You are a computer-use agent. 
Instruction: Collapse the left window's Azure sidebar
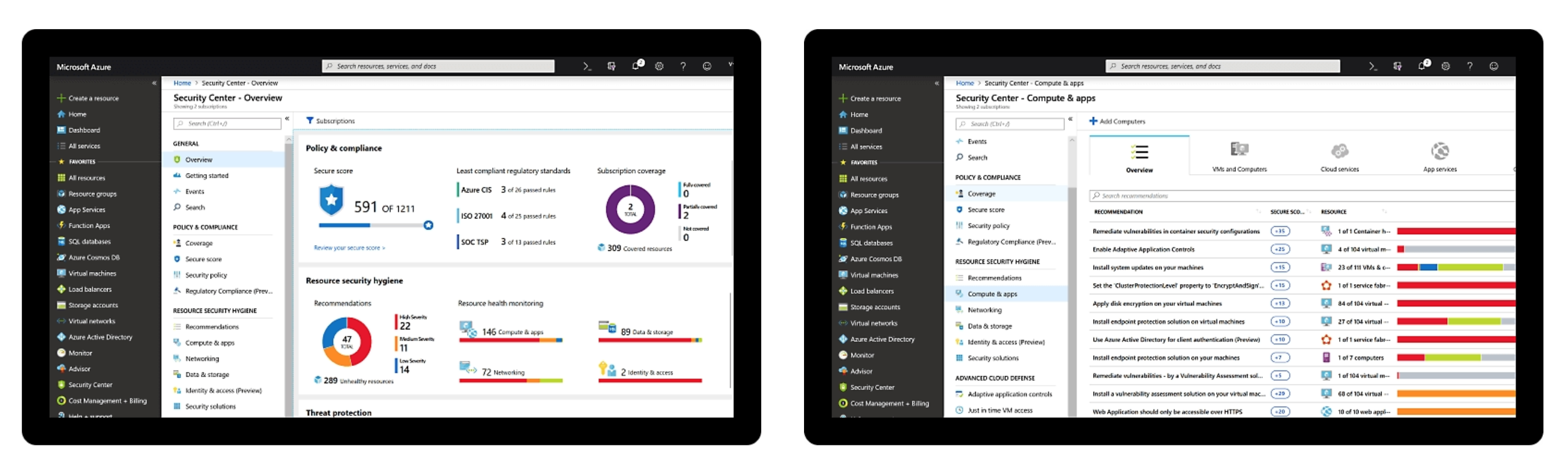pos(154,83)
